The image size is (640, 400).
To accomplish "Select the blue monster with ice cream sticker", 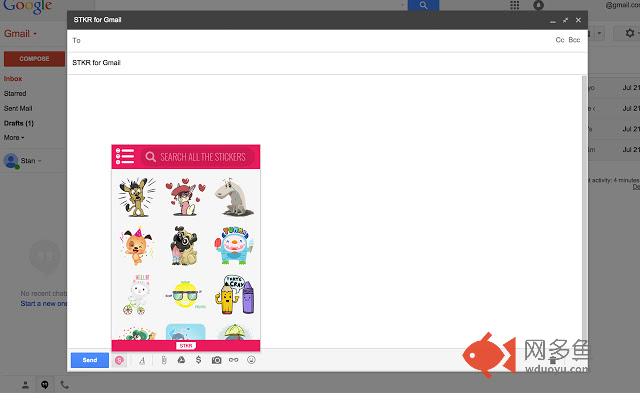I will tap(234, 246).
